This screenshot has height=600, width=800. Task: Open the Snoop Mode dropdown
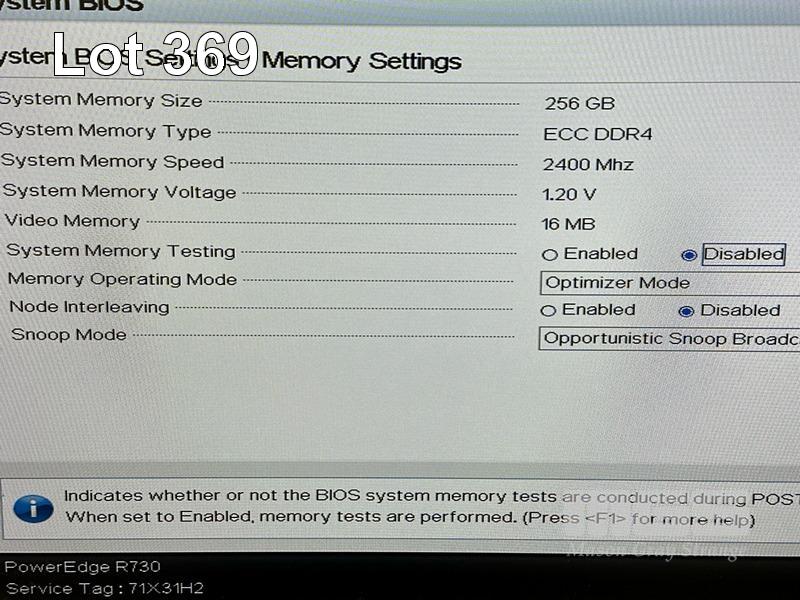coord(669,339)
